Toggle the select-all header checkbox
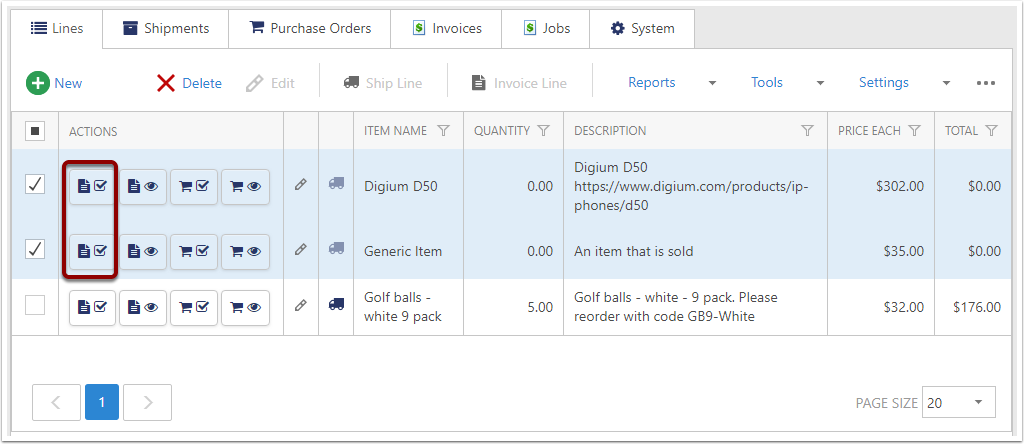1024x444 pixels. (x=34, y=131)
